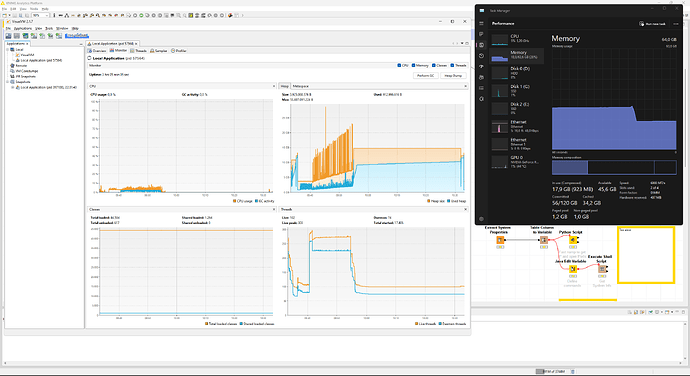
Task: Select the Java Edit Variable node
Action: pyautogui.click(x=573, y=269)
